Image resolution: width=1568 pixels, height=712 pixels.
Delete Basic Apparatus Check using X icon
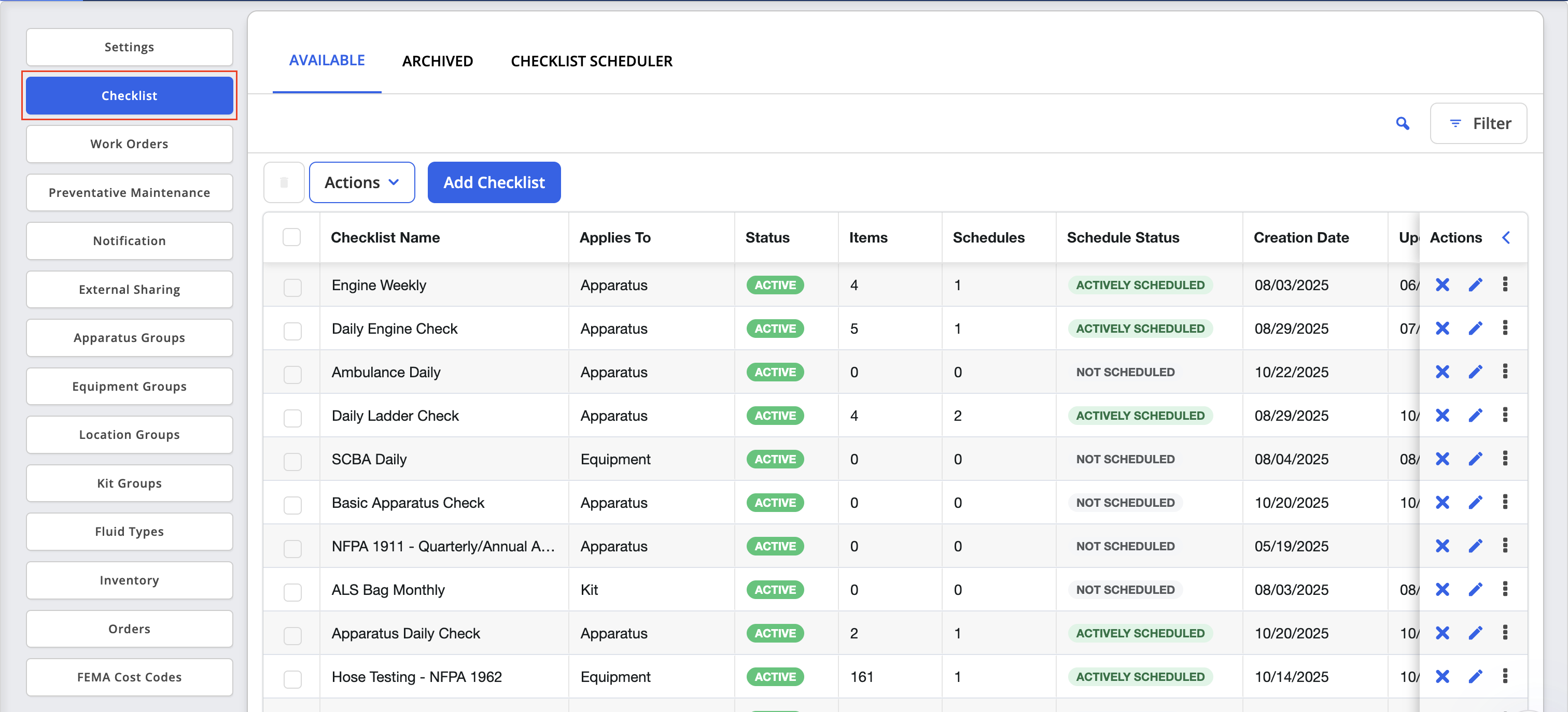click(1442, 503)
